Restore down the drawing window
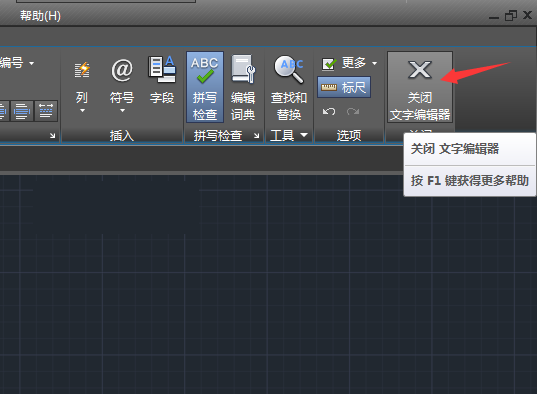The image size is (537, 394). (x=511, y=15)
